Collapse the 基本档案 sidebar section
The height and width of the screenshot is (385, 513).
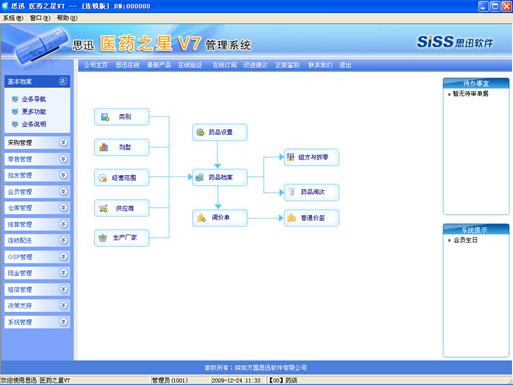63,81
